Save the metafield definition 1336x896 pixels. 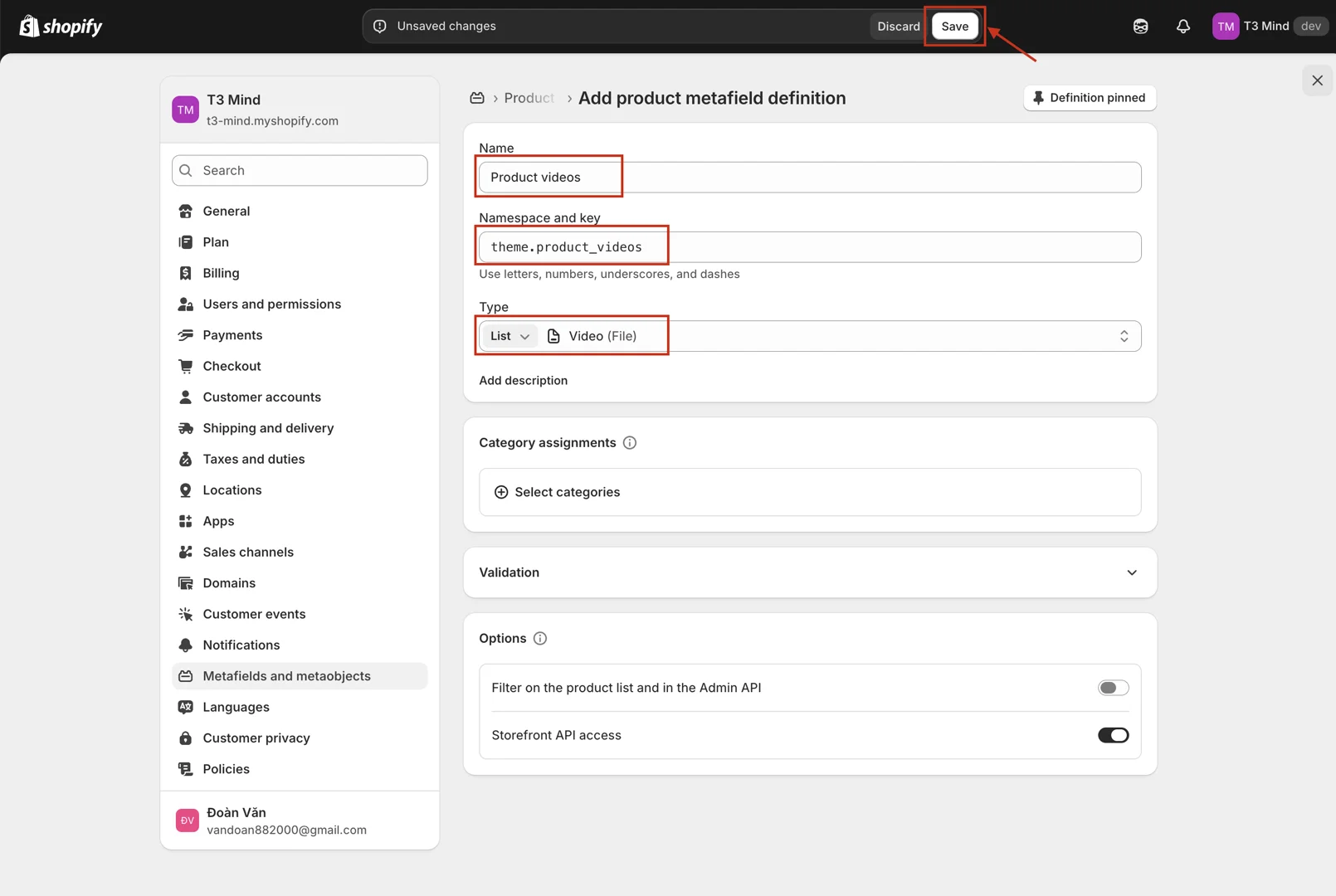[x=954, y=27]
